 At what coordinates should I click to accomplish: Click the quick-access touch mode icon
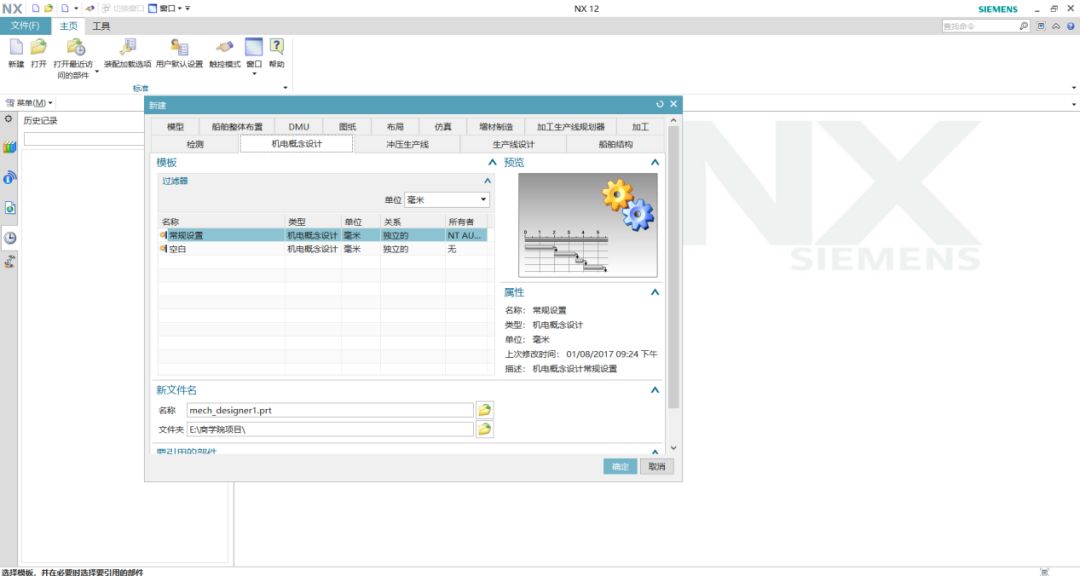coord(90,8)
